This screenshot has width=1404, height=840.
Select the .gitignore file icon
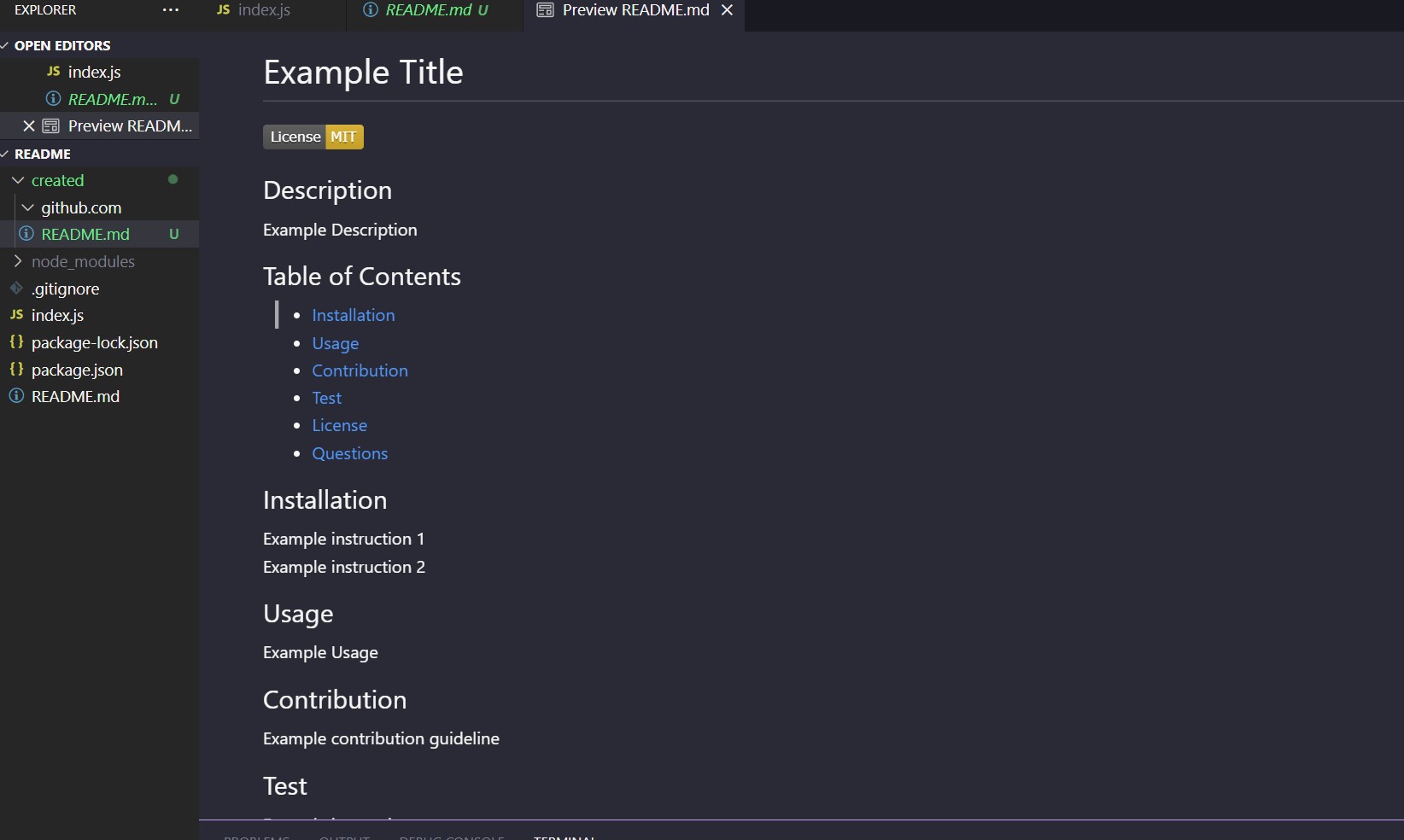pos(17,289)
